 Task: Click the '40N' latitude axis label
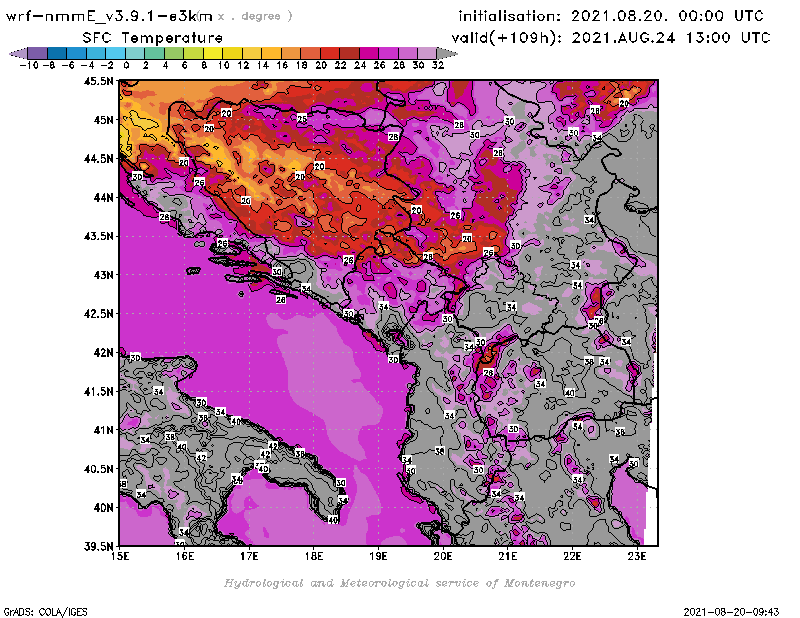[x=103, y=508]
